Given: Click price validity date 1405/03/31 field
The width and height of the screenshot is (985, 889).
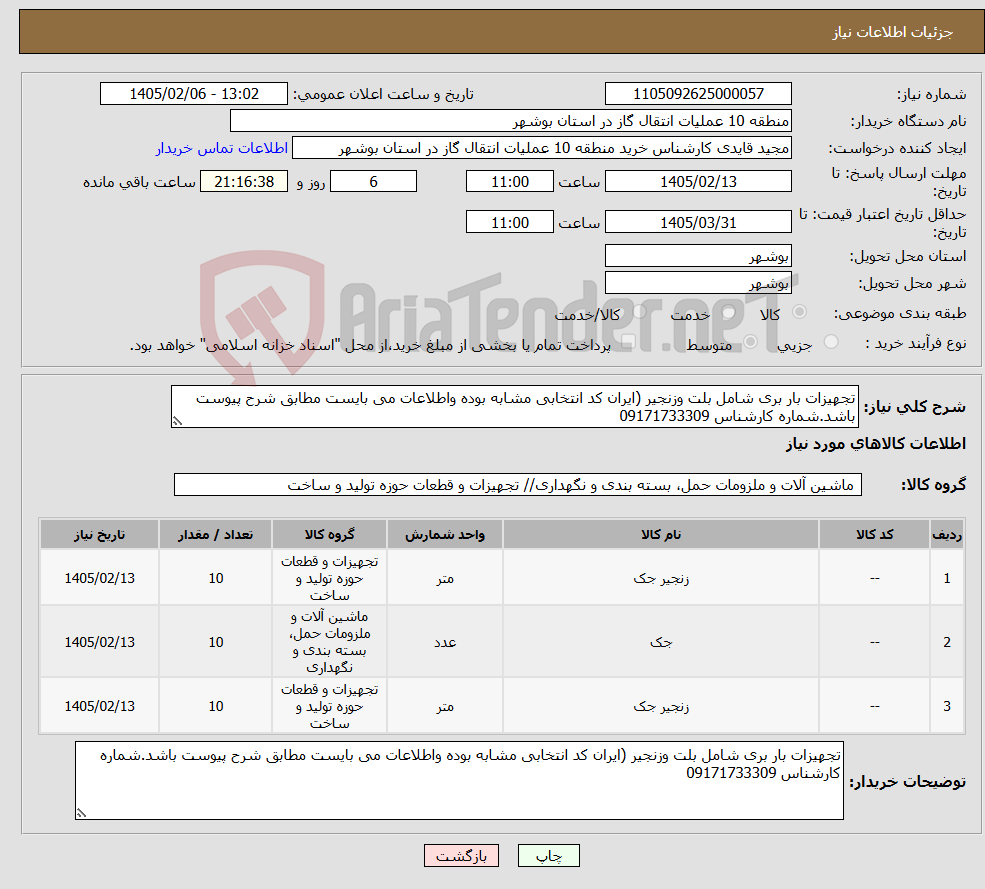Looking at the screenshot, I should [x=698, y=222].
